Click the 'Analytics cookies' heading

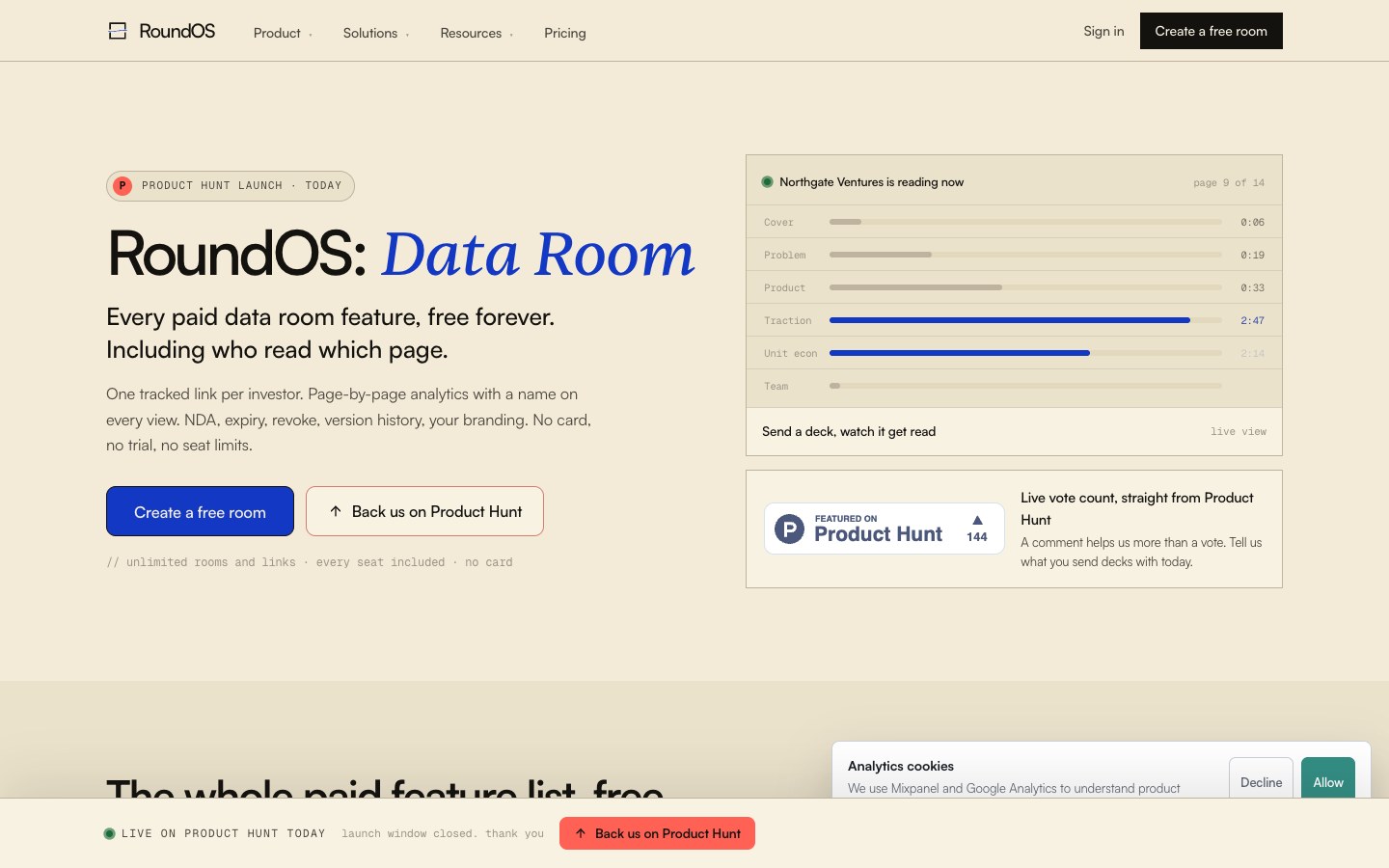(901, 766)
